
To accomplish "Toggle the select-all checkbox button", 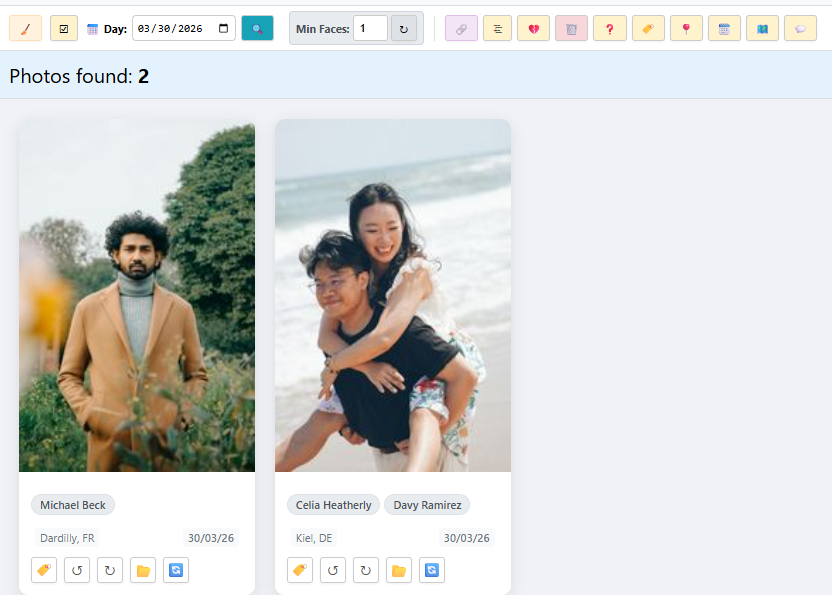I will pos(64,29).
